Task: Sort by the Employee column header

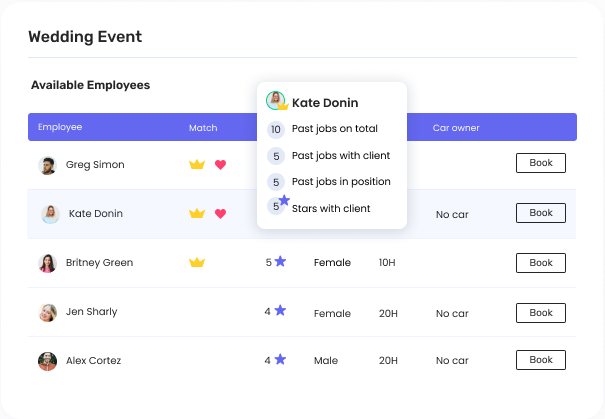Action: tap(60, 127)
